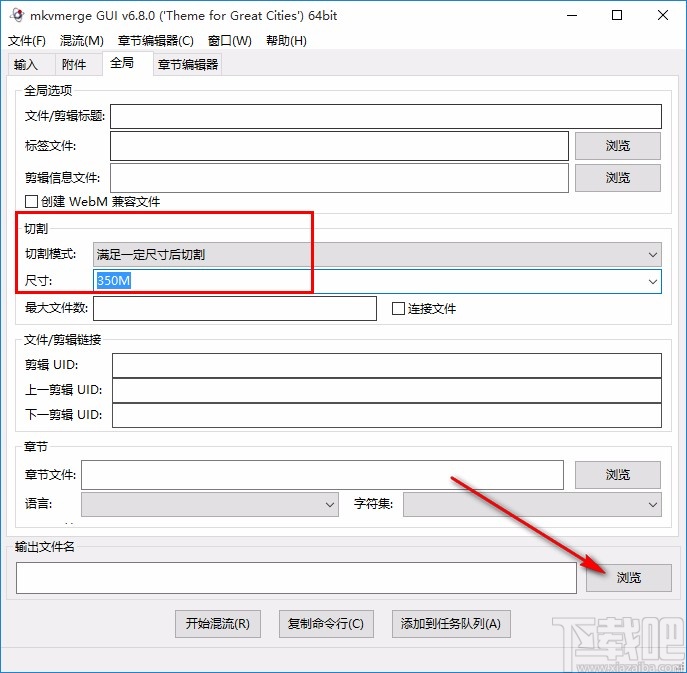The image size is (687, 673).
Task: Focus the 剪辑信息文件 input field
Action: click(x=339, y=178)
